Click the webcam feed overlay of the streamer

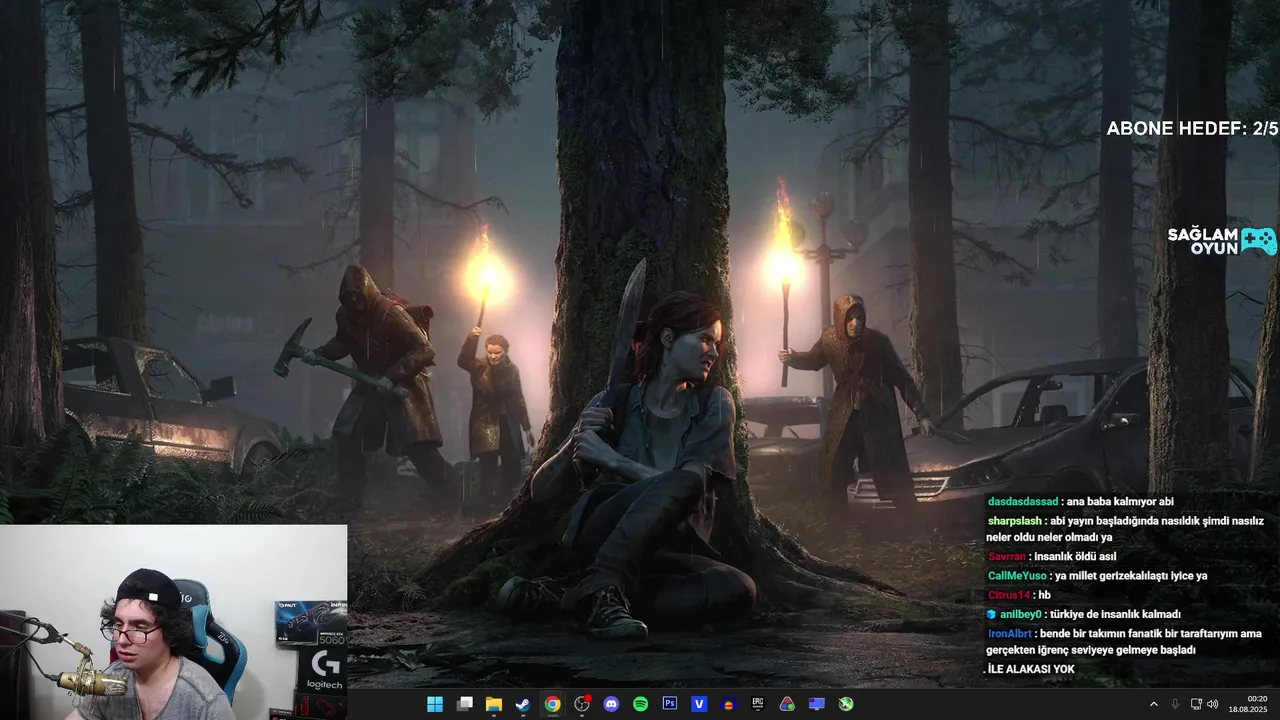pyautogui.click(x=173, y=622)
